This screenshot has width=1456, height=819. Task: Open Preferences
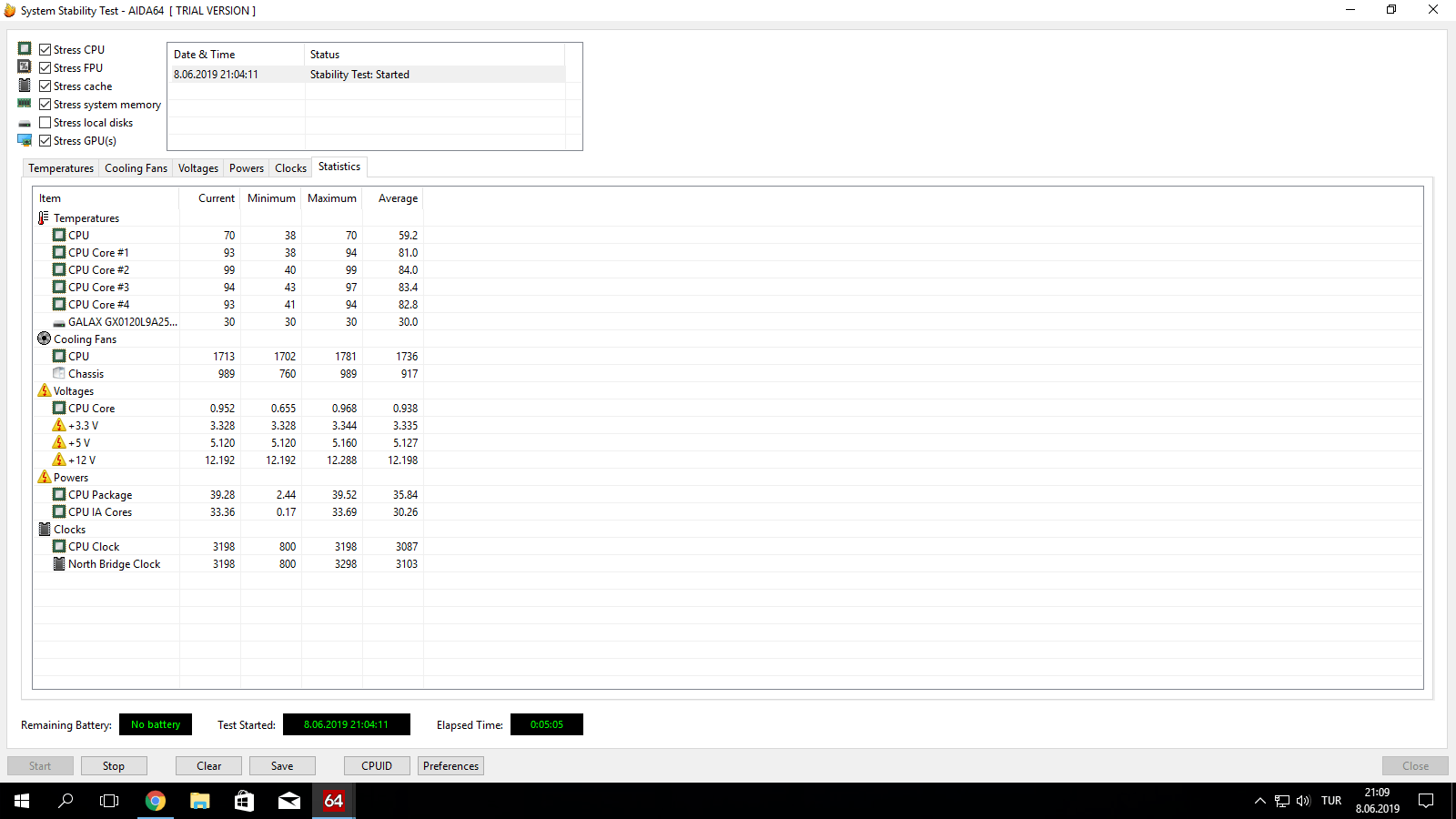point(450,766)
